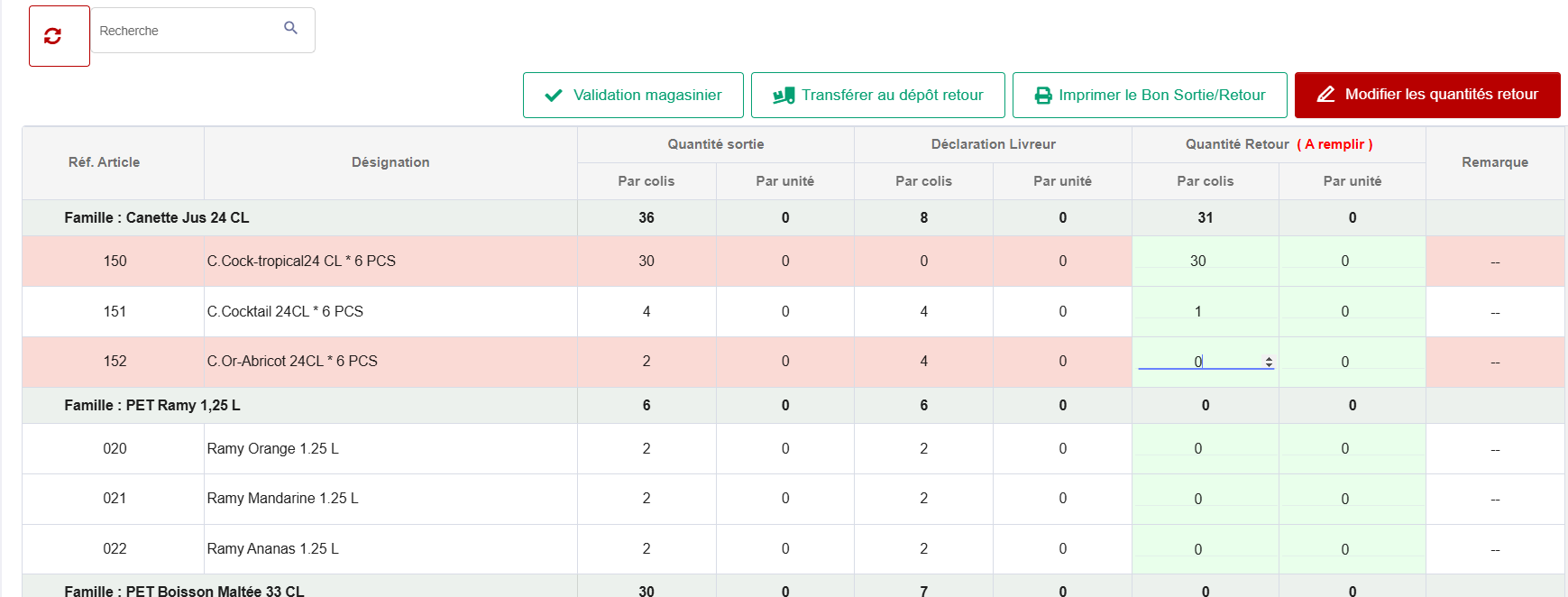This screenshot has height=597, width=1568.
Task: Select return unit field for Ramy Mandarine
Action: click(x=1351, y=500)
